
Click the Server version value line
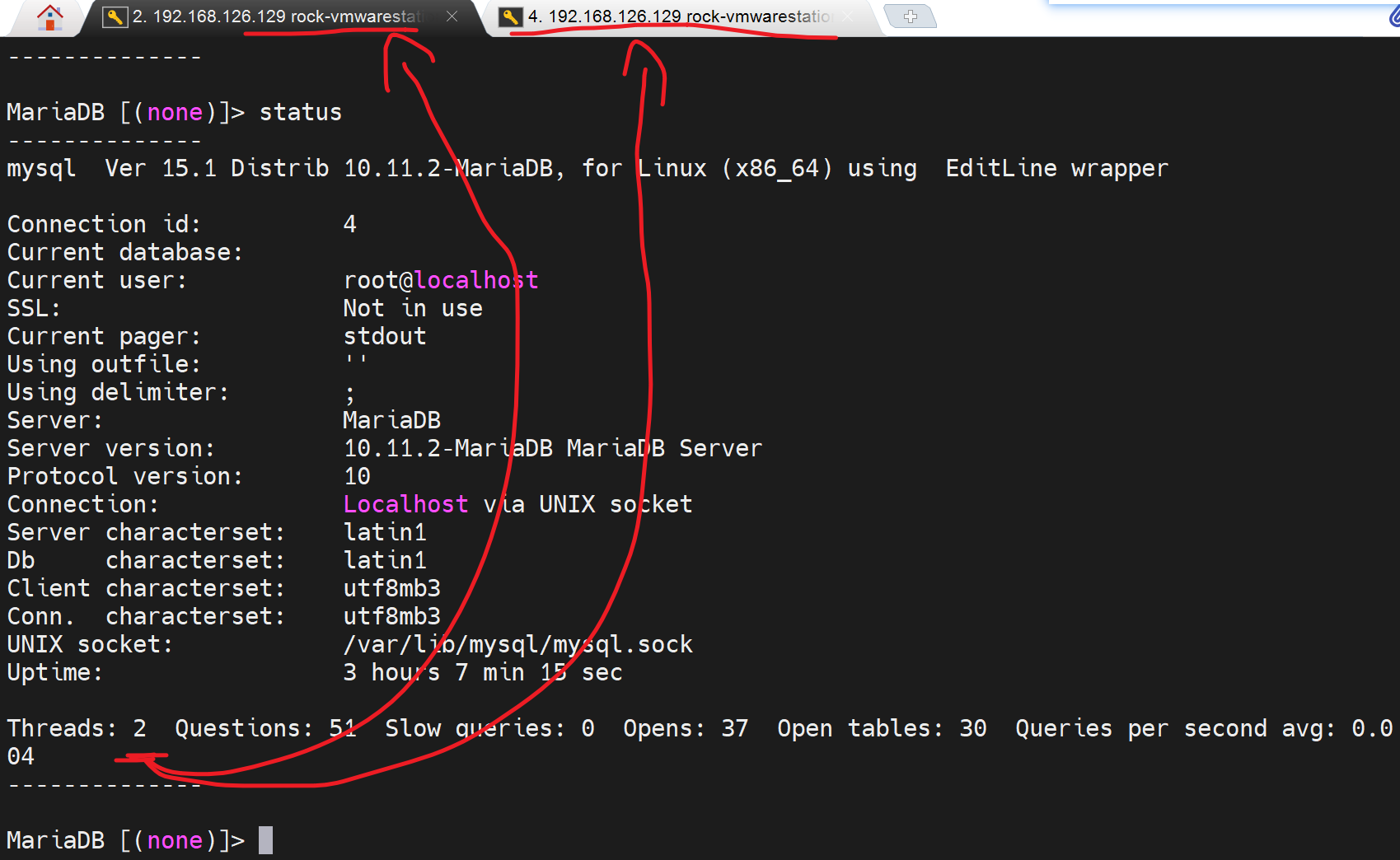click(552, 448)
